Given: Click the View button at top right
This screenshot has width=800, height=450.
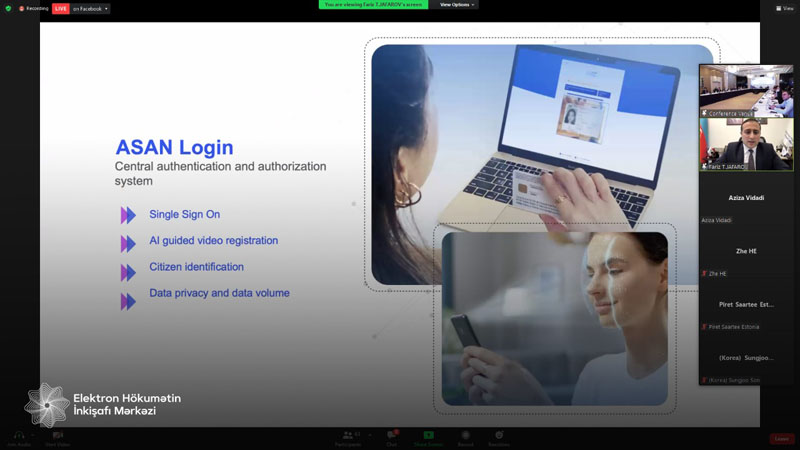Looking at the screenshot, I should click(x=785, y=8).
